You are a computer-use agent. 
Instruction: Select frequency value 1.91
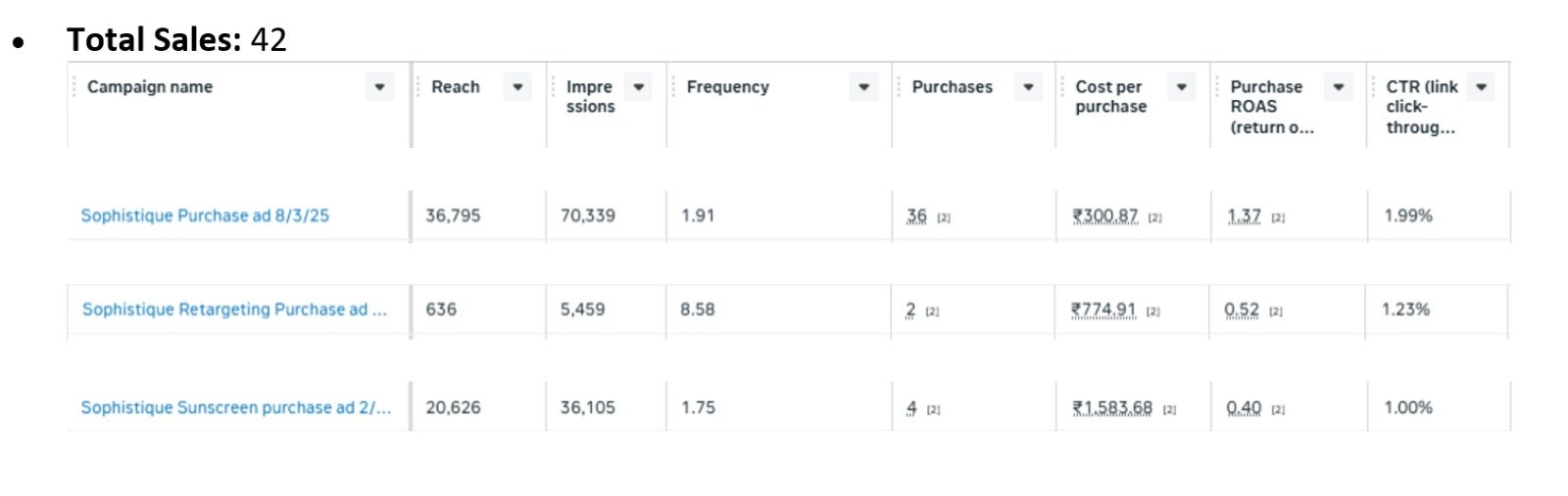(698, 216)
